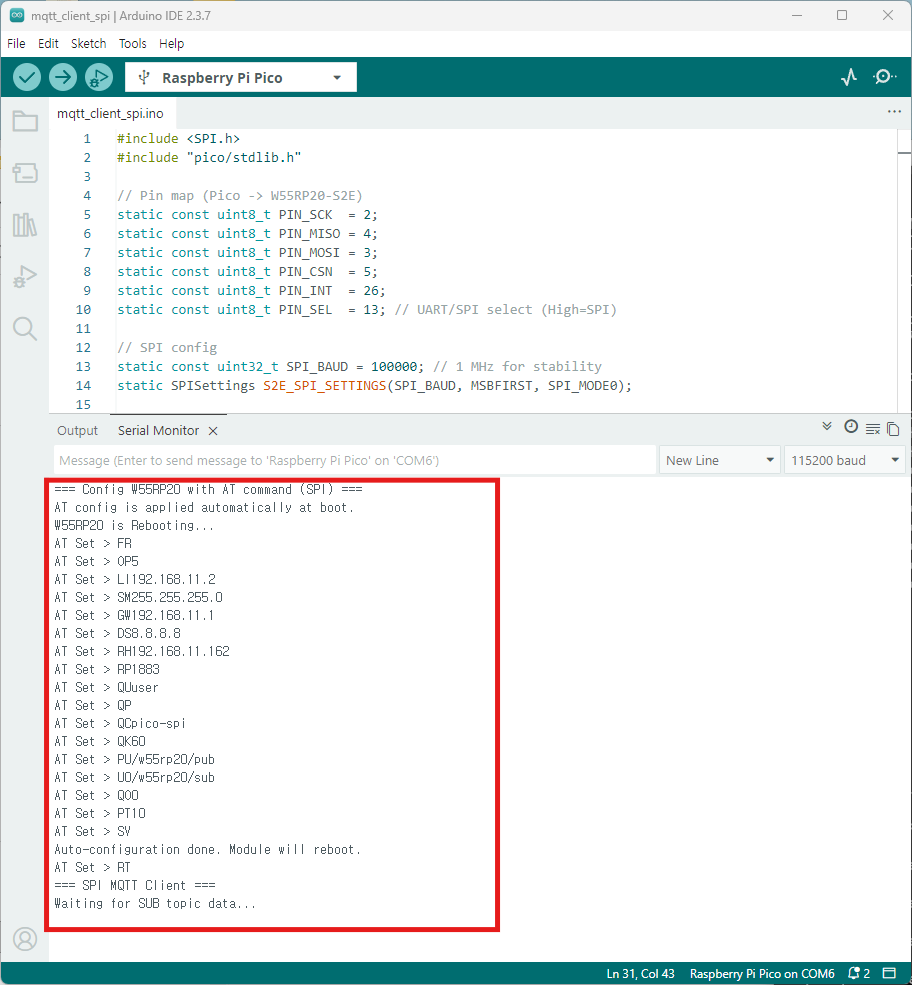This screenshot has width=912, height=985.
Task: Switch to the Output tab
Action: point(77,431)
